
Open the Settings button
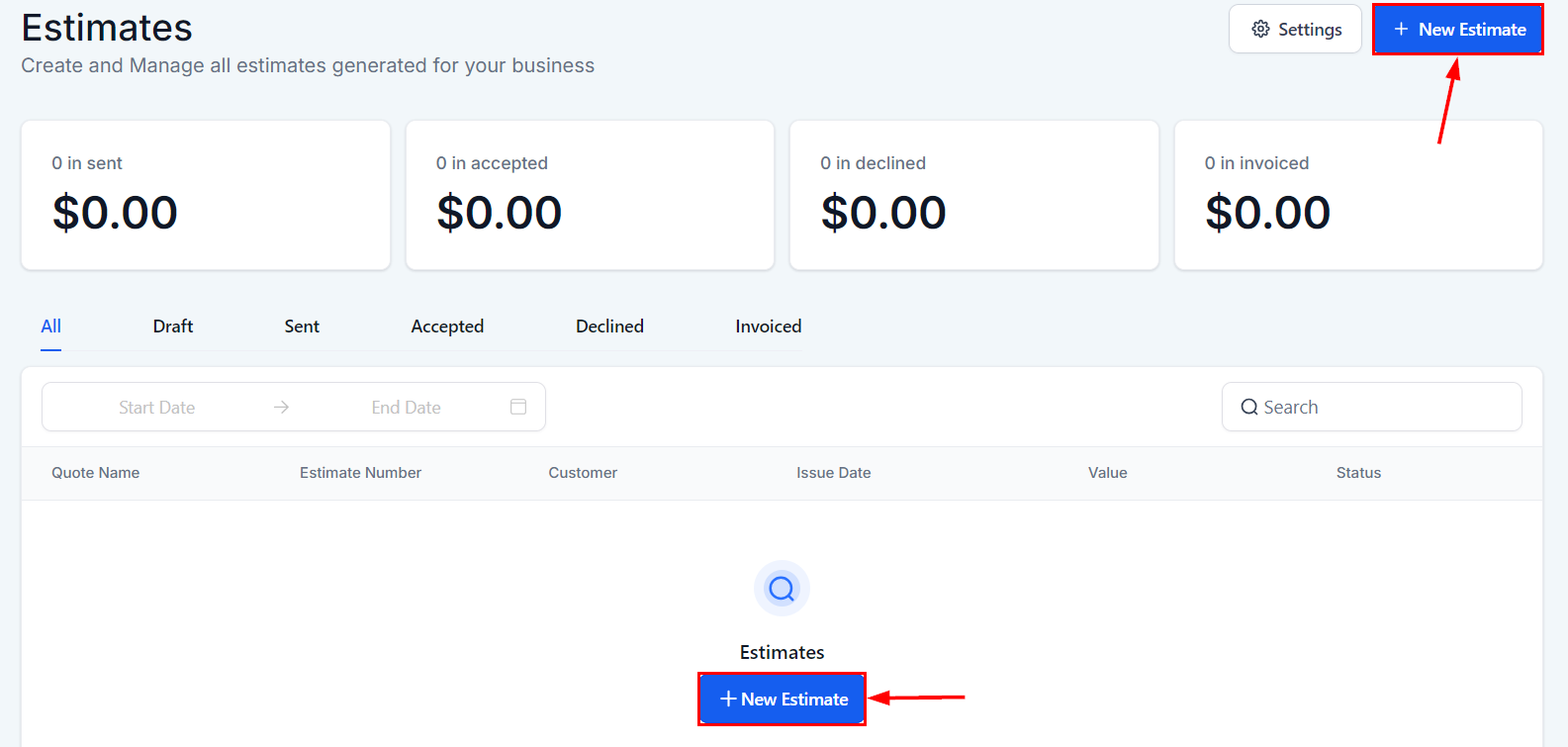[1295, 30]
